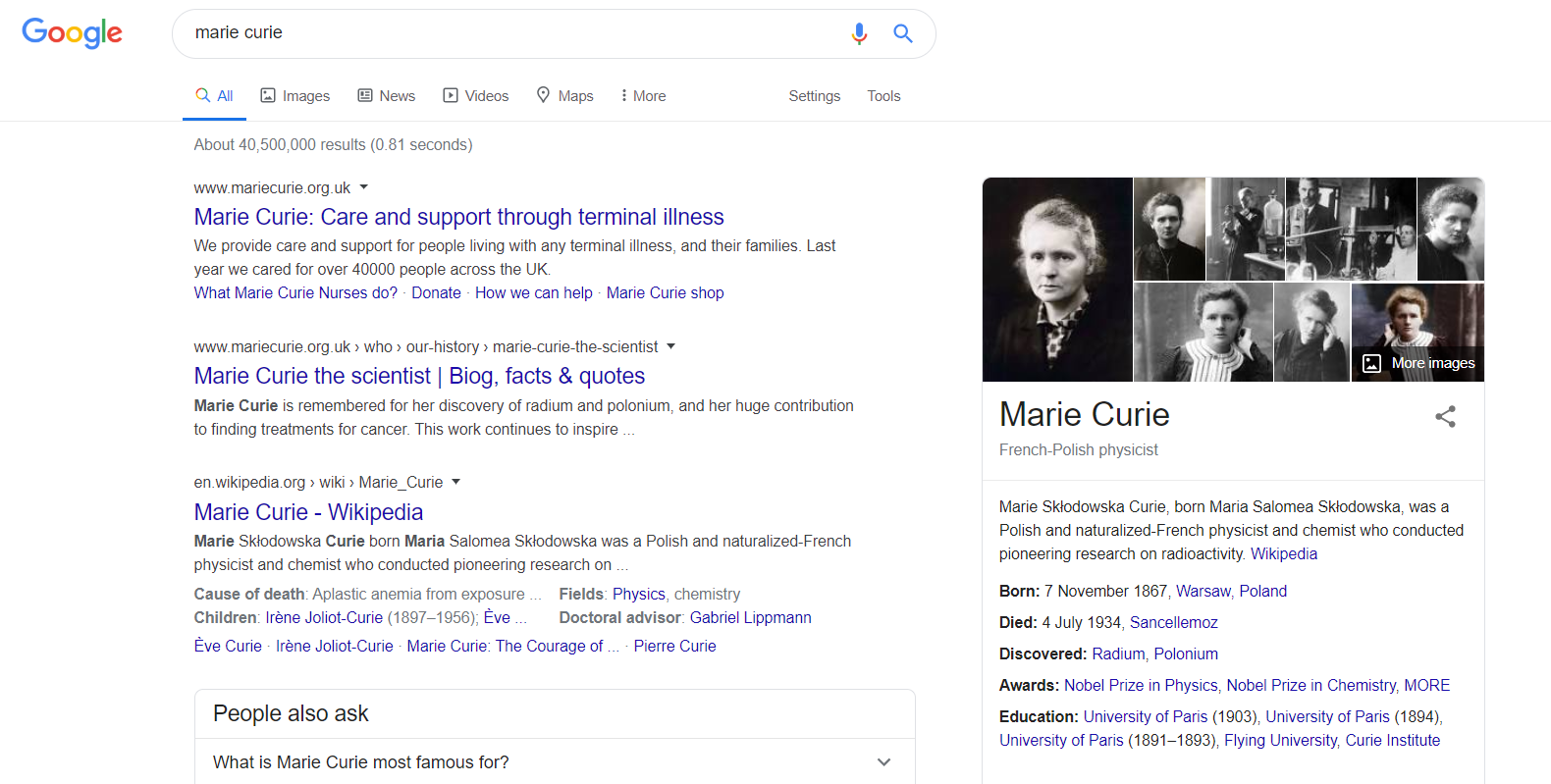This screenshot has width=1551, height=784.
Task: Open search Settings
Action: [814, 95]
